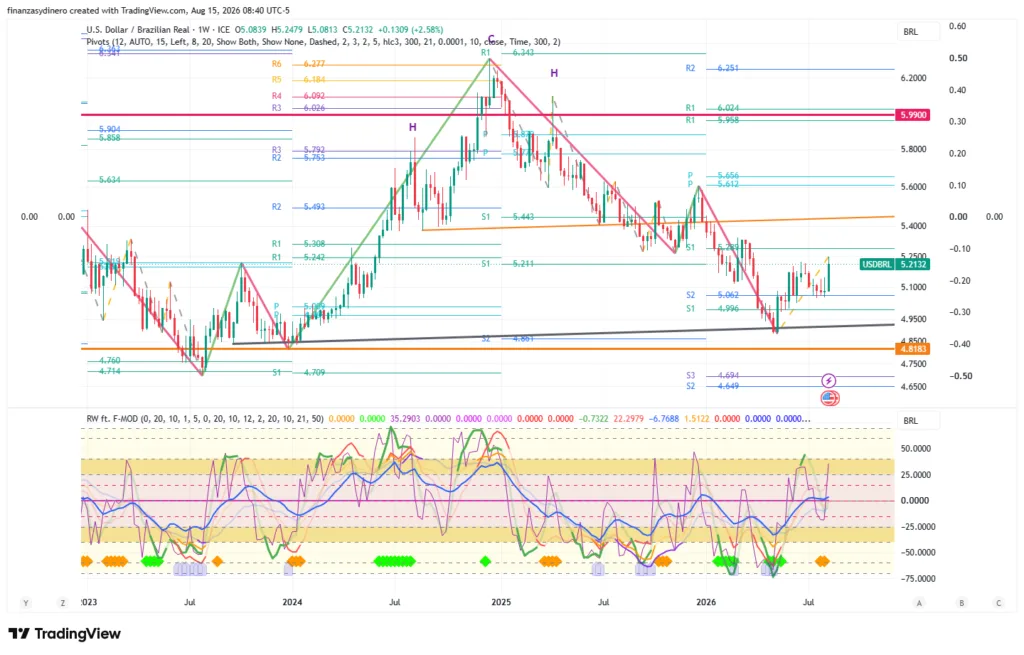
Task: Click the red 5.9900 price line label
Action: [x=912, y=114]
